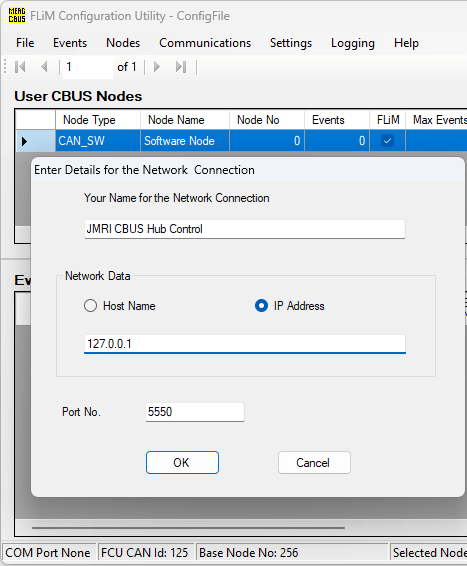Click the Port No. field showing 5550

click(x=195, y=412)
